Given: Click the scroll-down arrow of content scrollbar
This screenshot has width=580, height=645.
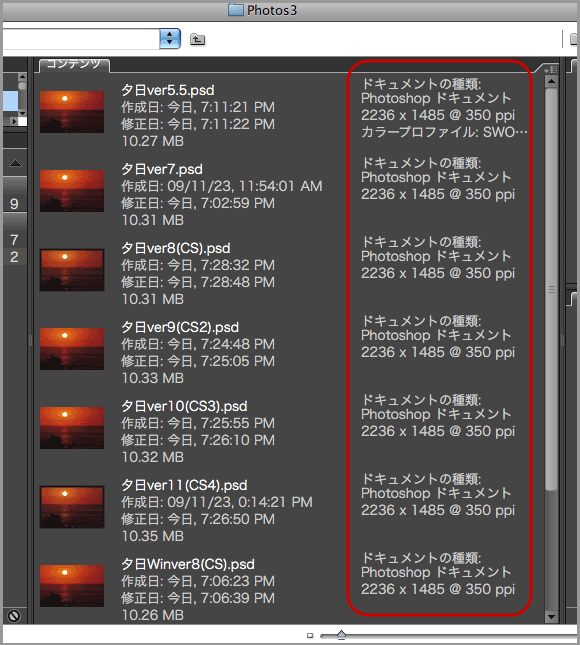Looking at the screenshot, I should (551, 617).
